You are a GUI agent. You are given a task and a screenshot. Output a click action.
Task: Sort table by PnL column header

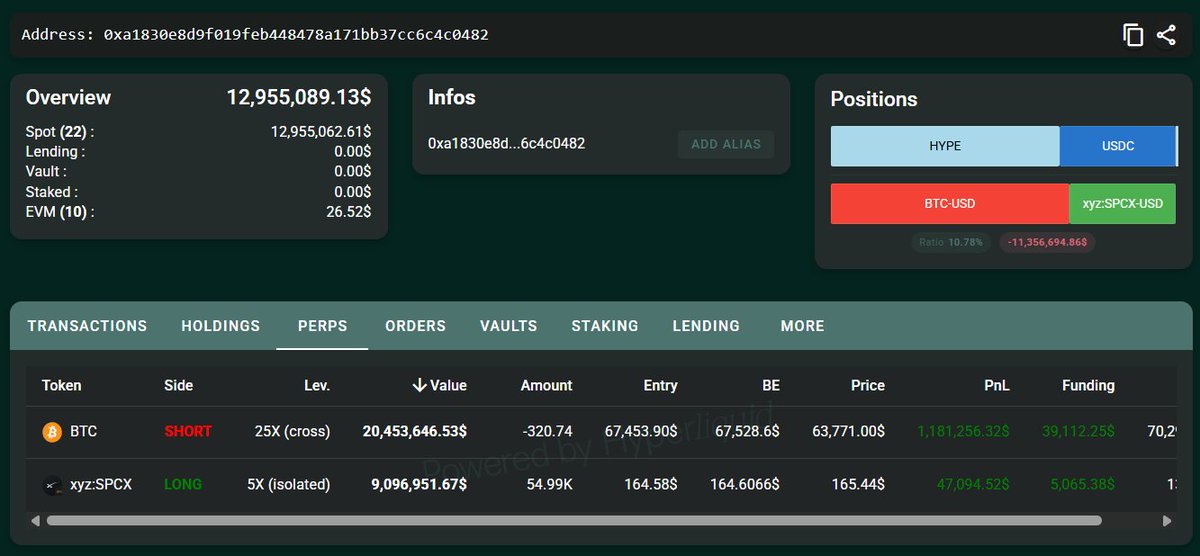point(997,385)
